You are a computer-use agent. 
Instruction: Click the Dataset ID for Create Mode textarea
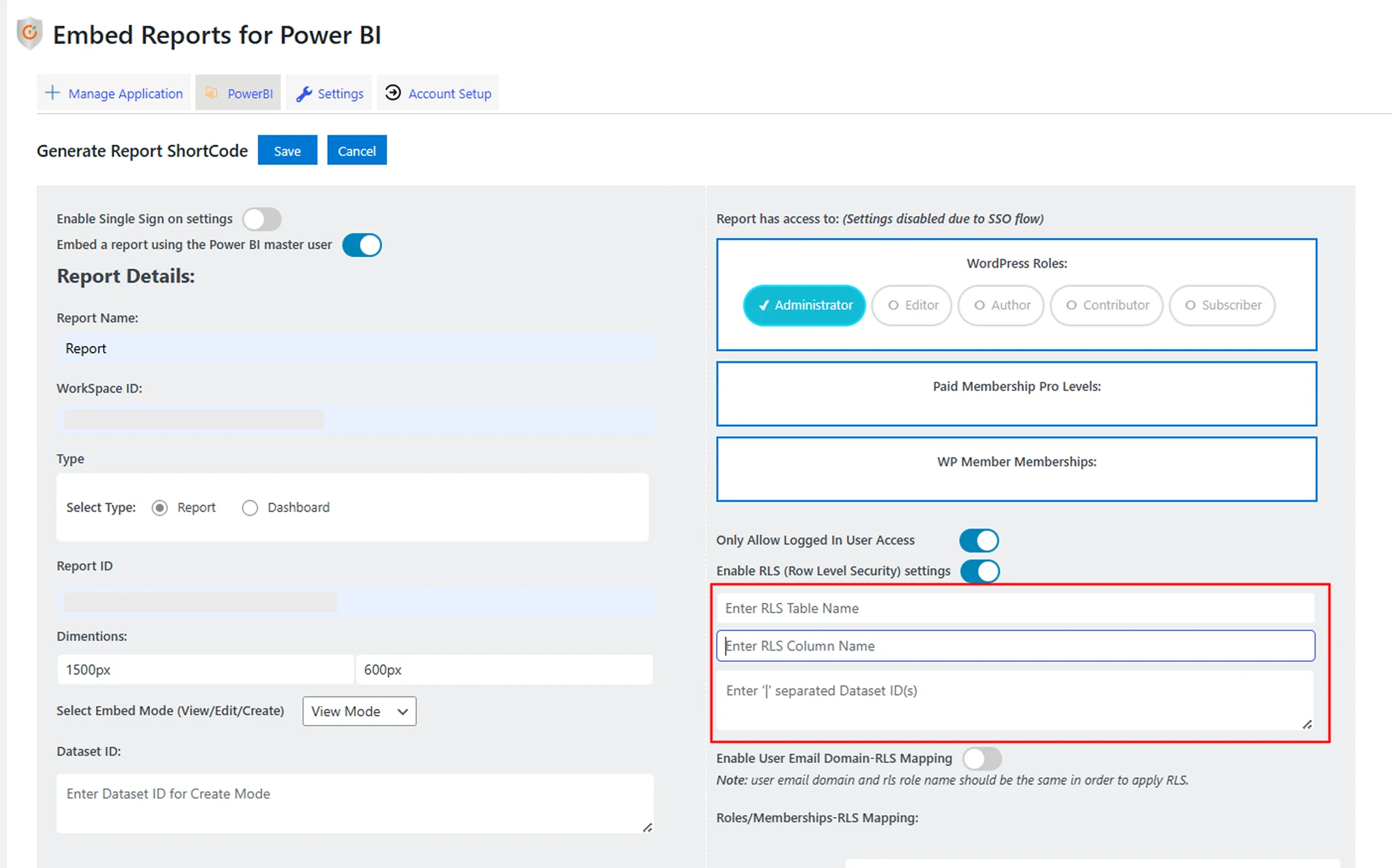pyautogui.click(x=355, y=803)
